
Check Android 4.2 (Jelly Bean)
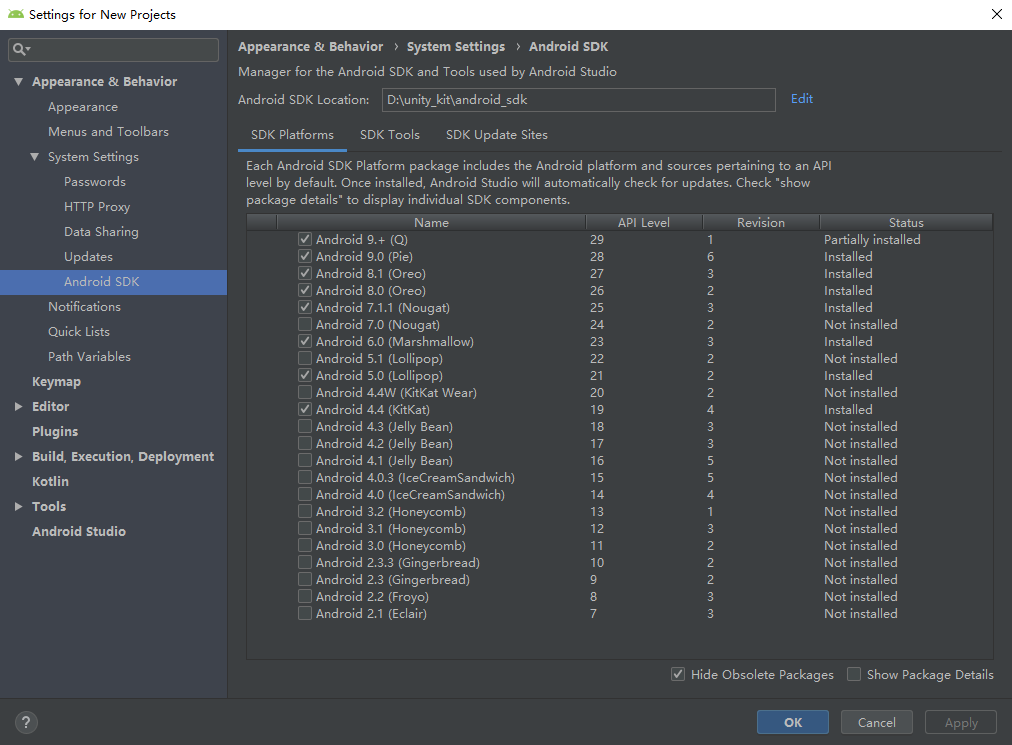pos(305,444)
